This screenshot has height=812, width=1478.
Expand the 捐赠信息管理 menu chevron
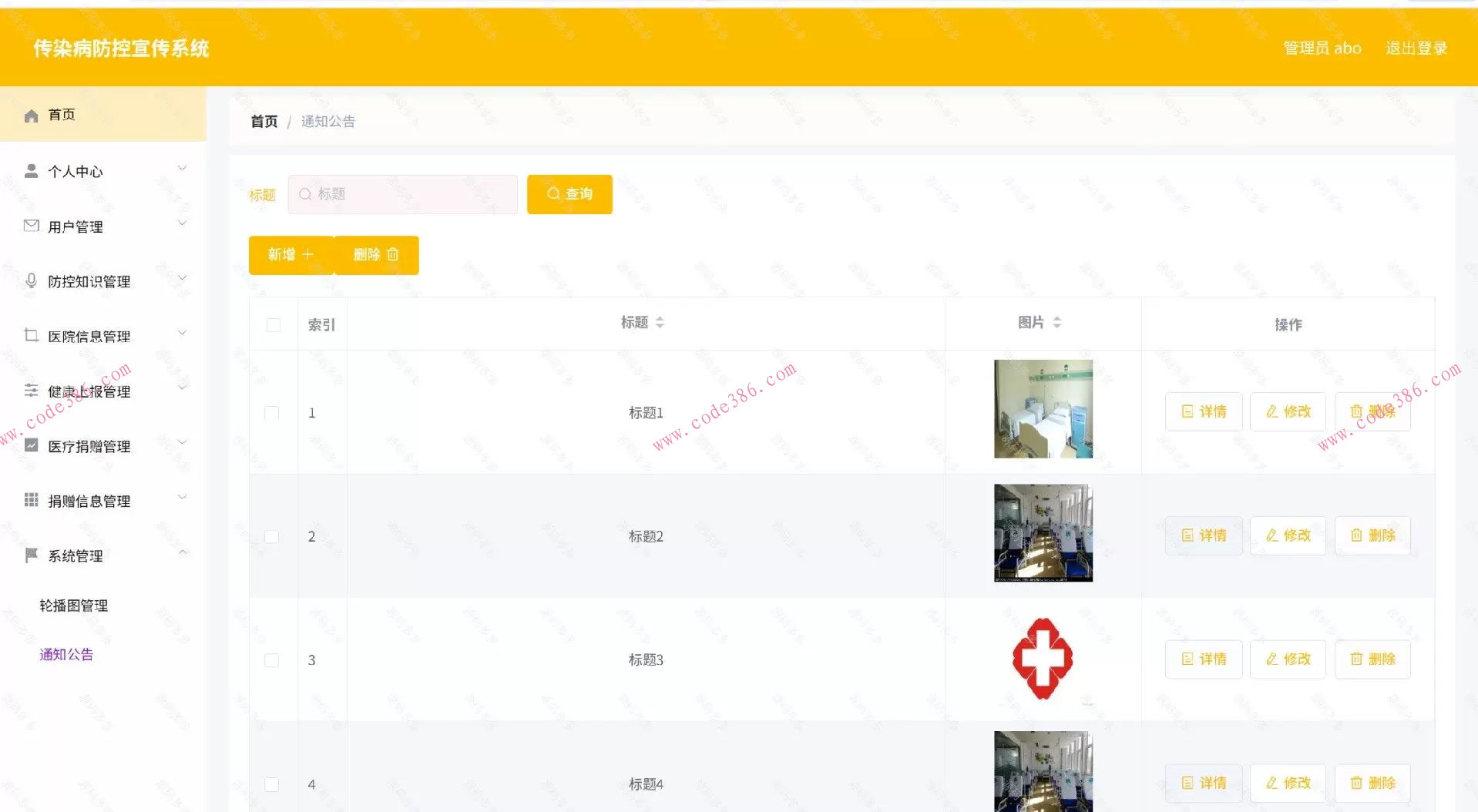(x=183, y=497)
